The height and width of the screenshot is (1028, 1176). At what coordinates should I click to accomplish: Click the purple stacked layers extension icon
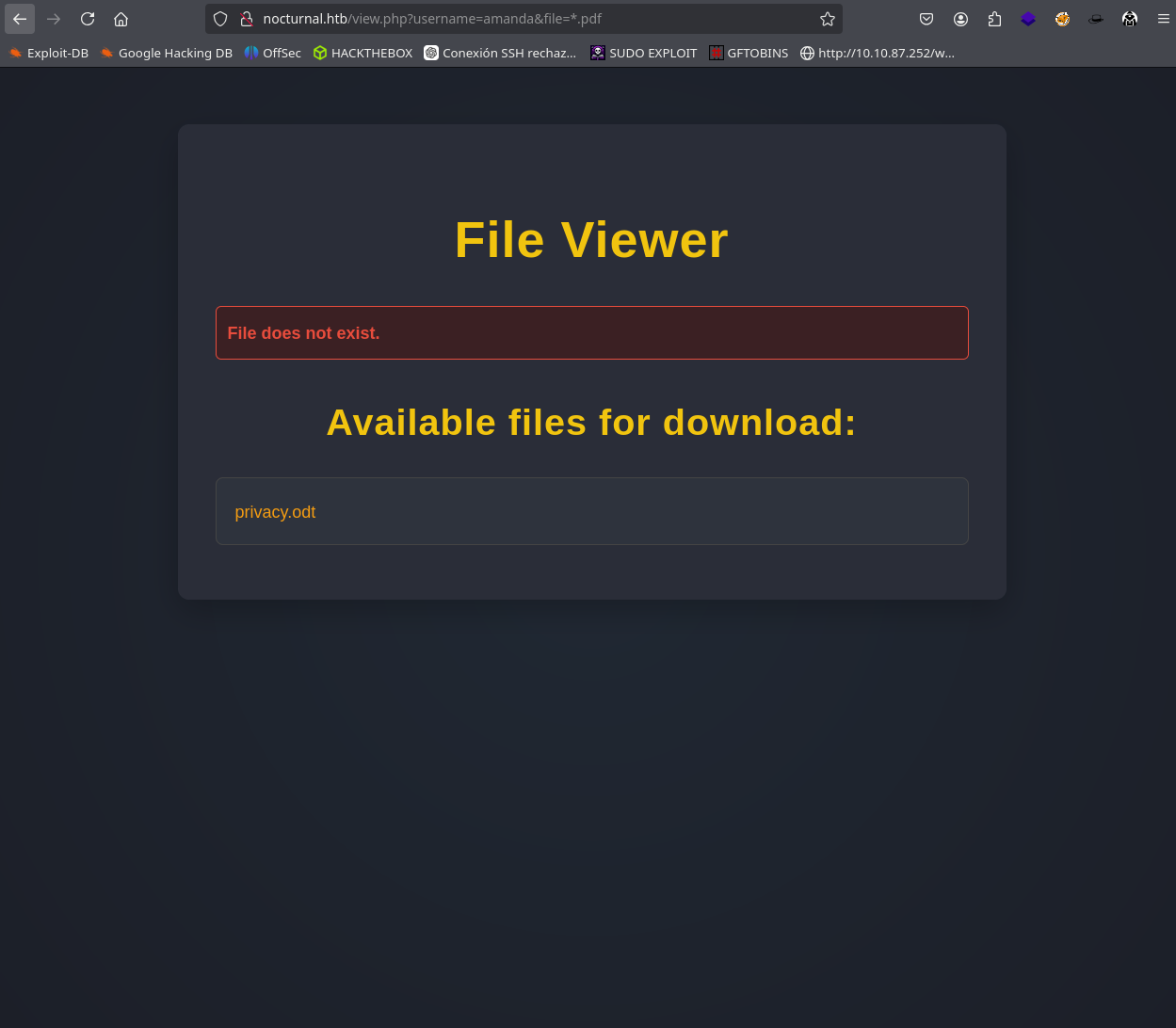[x=1028, y=19]
